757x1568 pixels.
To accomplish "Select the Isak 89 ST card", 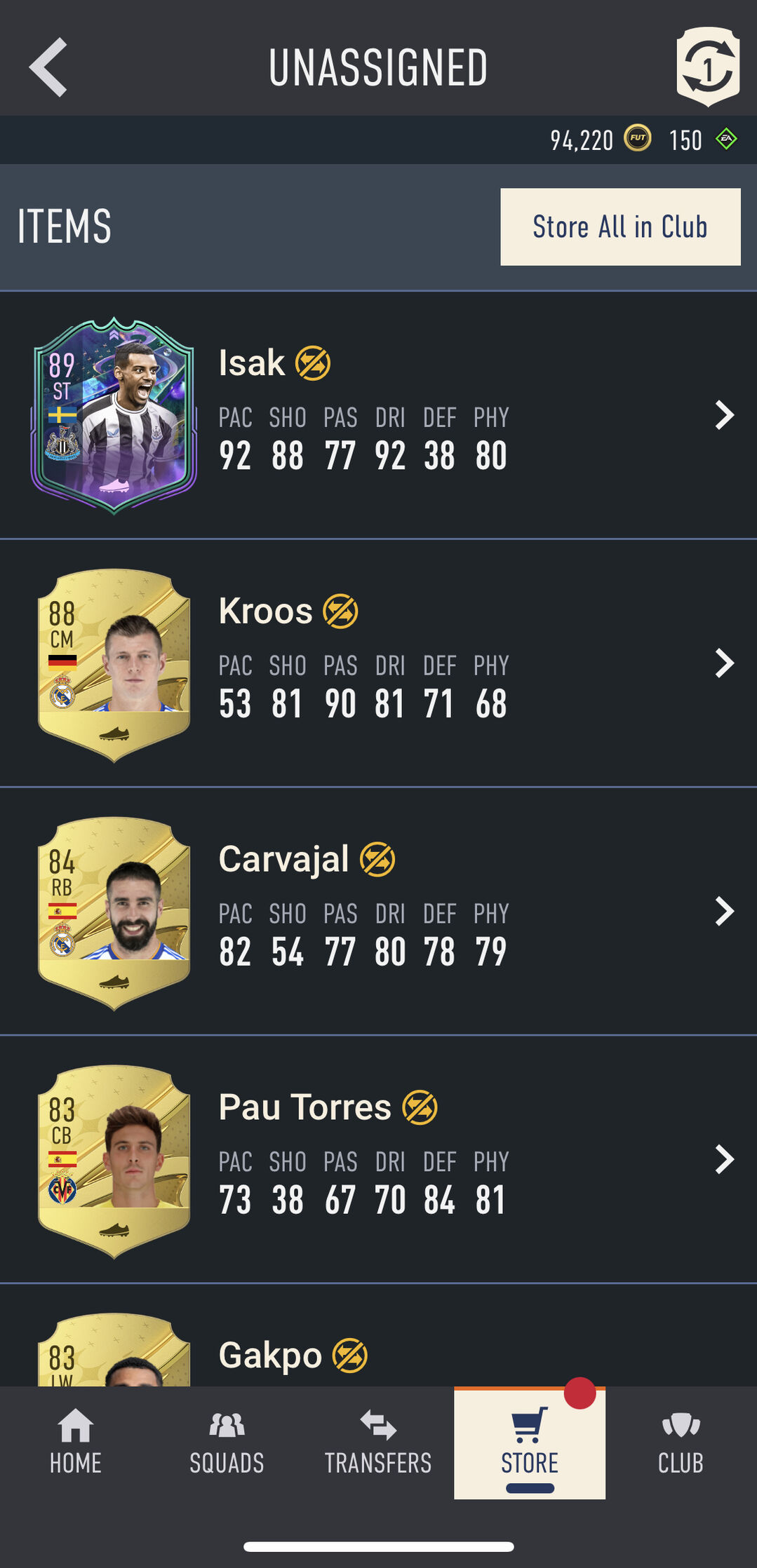I will 114,415.
